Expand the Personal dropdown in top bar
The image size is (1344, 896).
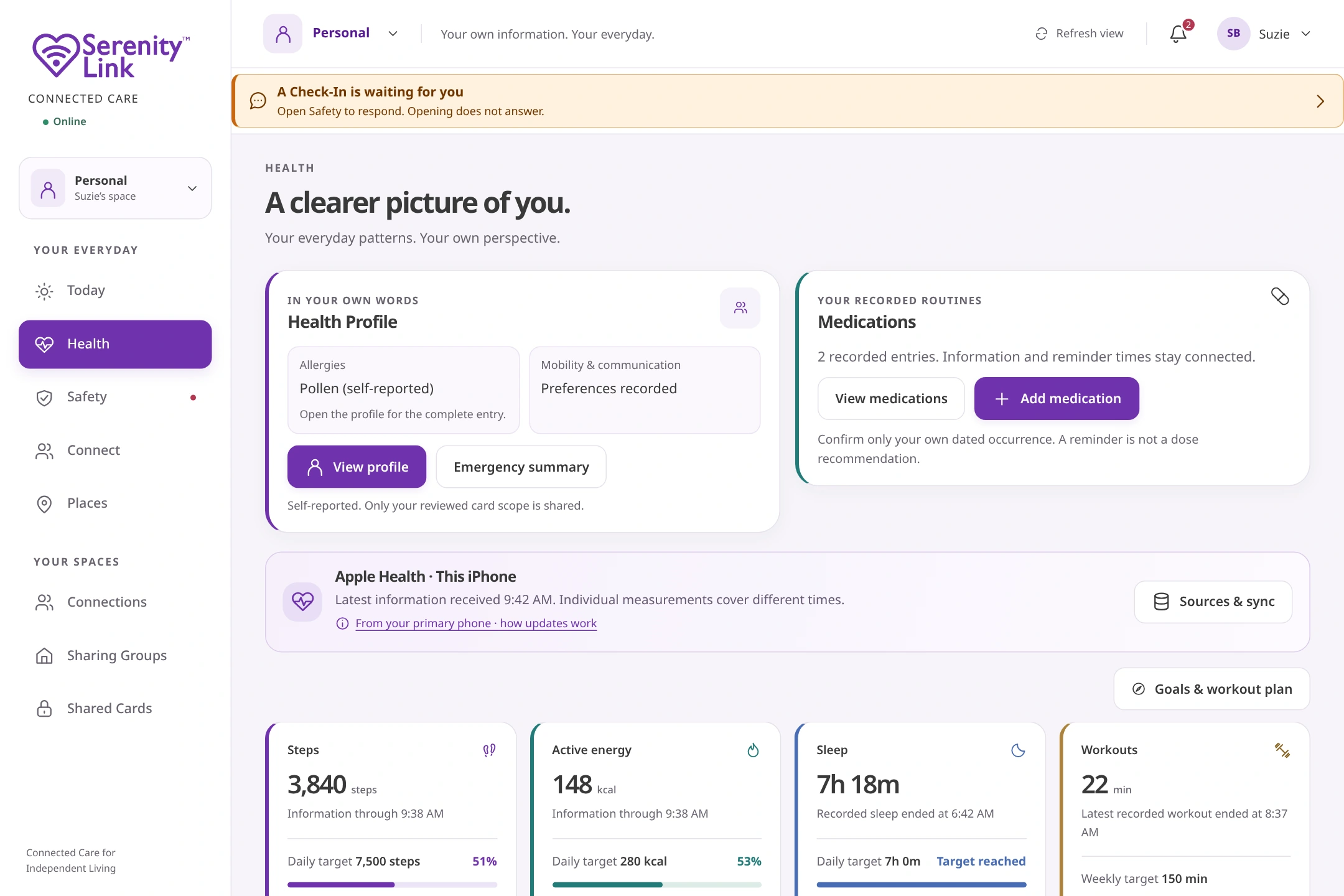(393, 34)
